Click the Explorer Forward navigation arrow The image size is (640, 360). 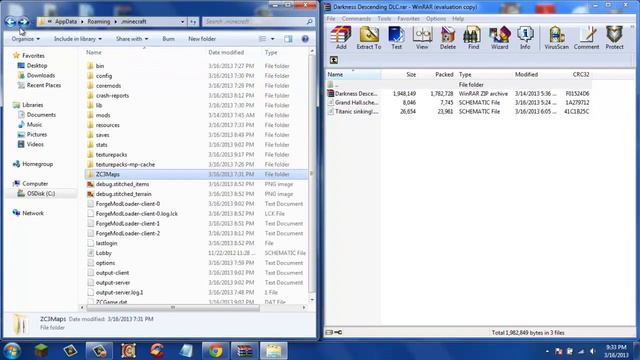tap(24, 22)
